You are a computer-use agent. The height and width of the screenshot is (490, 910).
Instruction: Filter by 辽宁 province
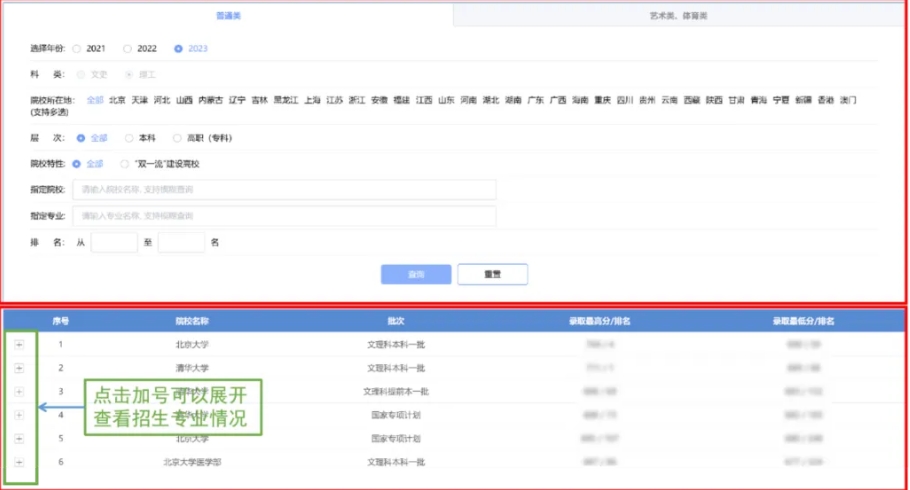237,100
